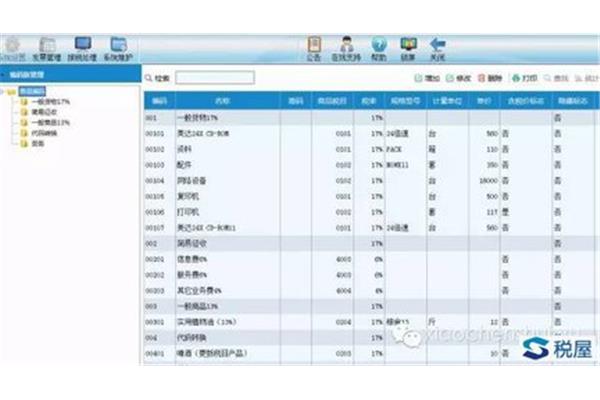Click the 删除 delete button

click(490, 78)
